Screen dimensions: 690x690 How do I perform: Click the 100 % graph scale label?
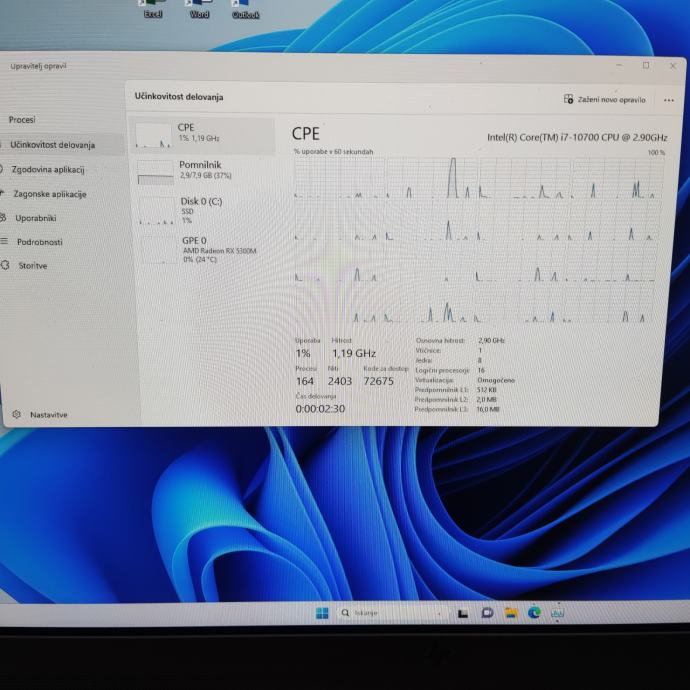click(x=656, y=153)
